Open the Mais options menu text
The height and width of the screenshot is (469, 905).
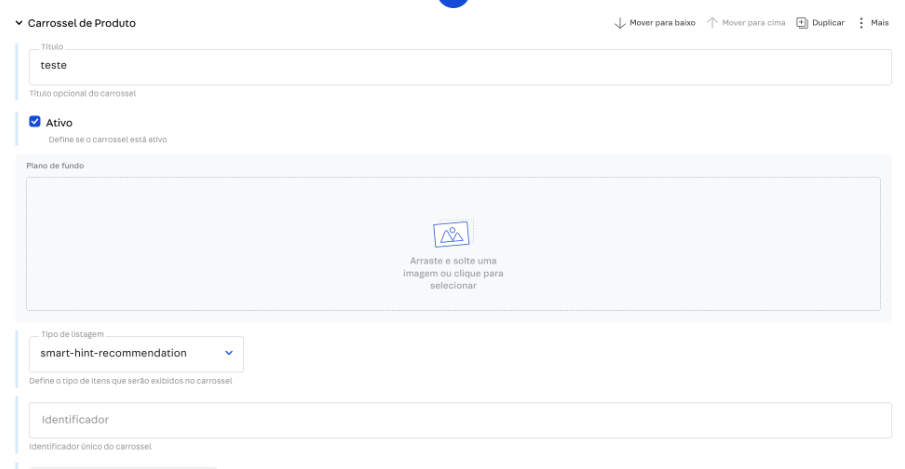click(880, 23)
